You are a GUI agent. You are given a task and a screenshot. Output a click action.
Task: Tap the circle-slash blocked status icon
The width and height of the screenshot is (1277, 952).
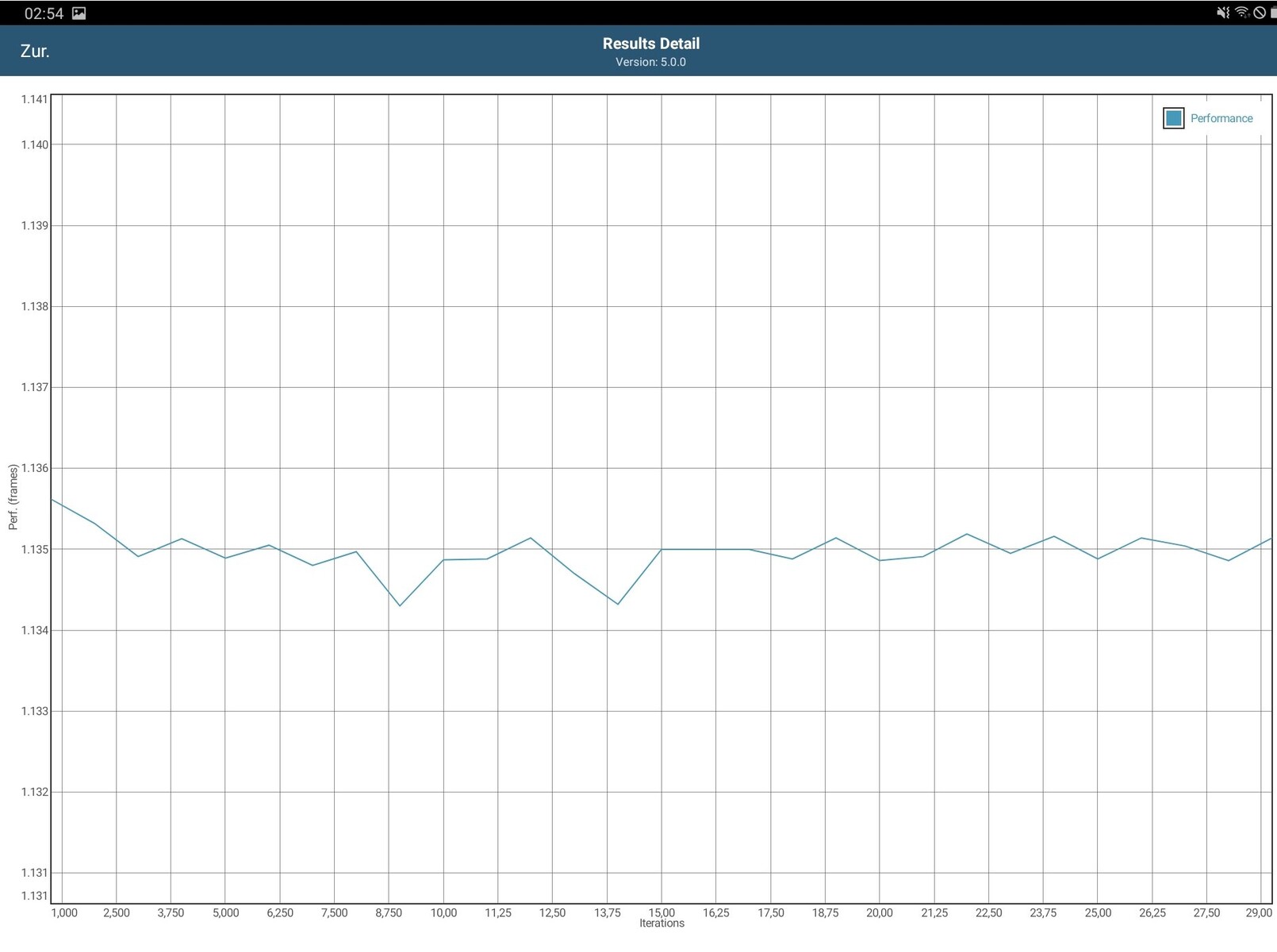(1259, 13)
